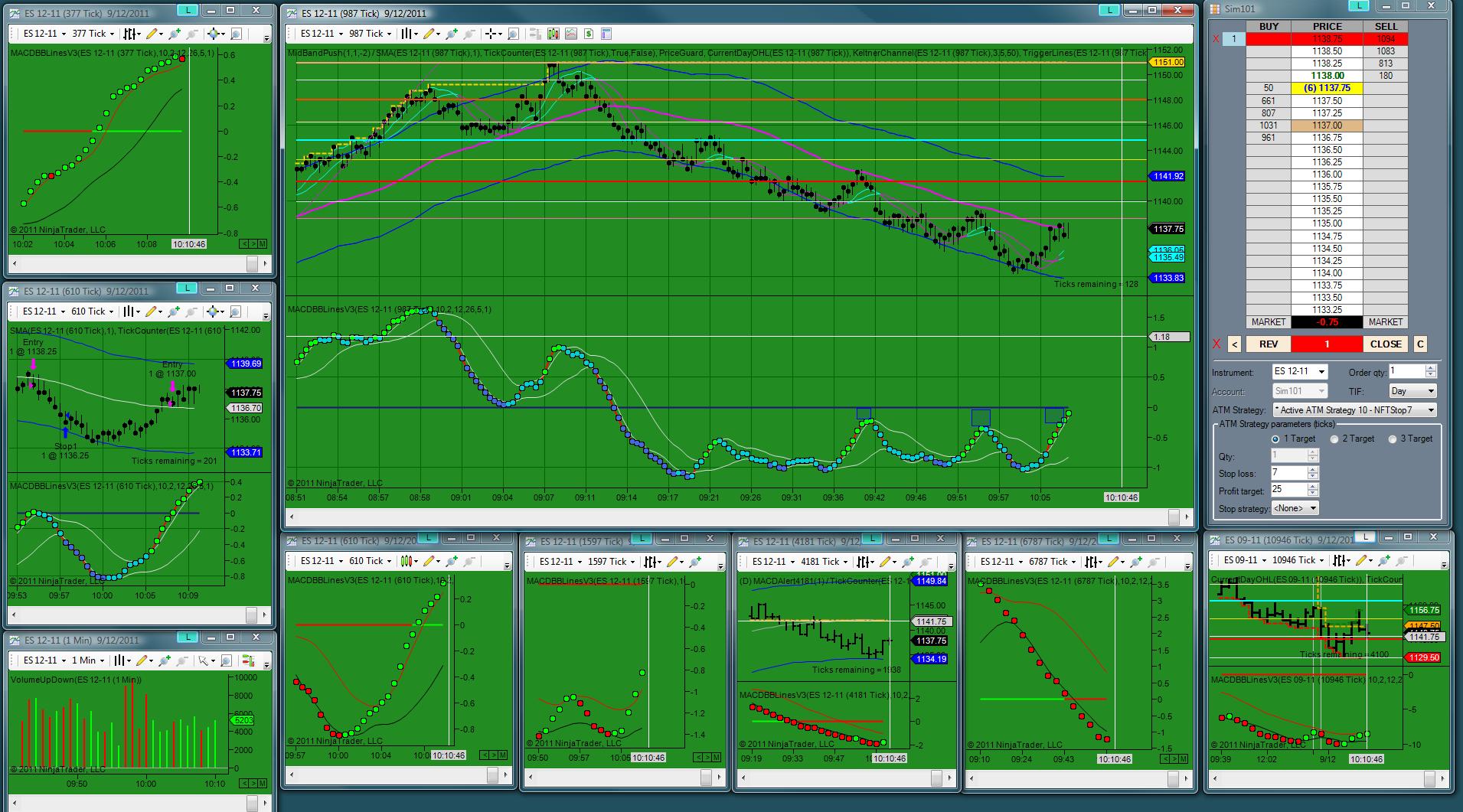Open the 377 Tick interval dropdown
Screen dimensions: 1463x812
pos(93,34)
